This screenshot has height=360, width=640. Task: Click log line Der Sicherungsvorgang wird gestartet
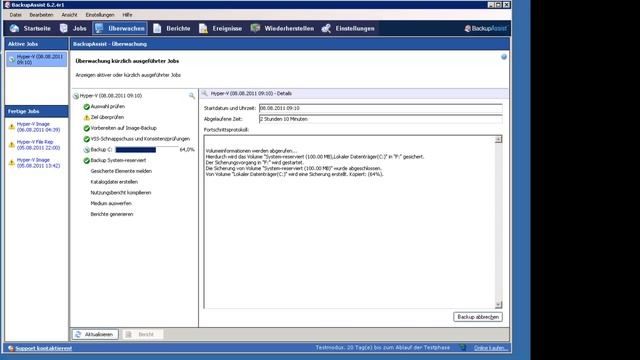tap(255, 162)
